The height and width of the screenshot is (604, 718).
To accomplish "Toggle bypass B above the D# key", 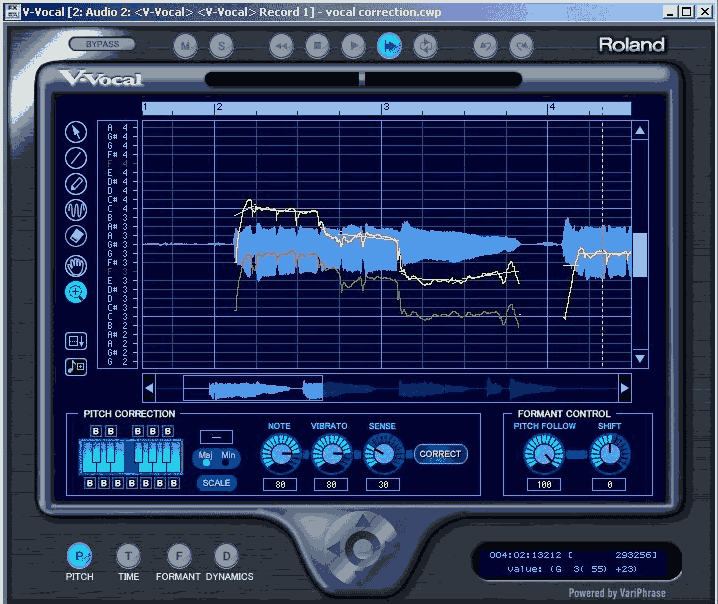I will point(110,431).
